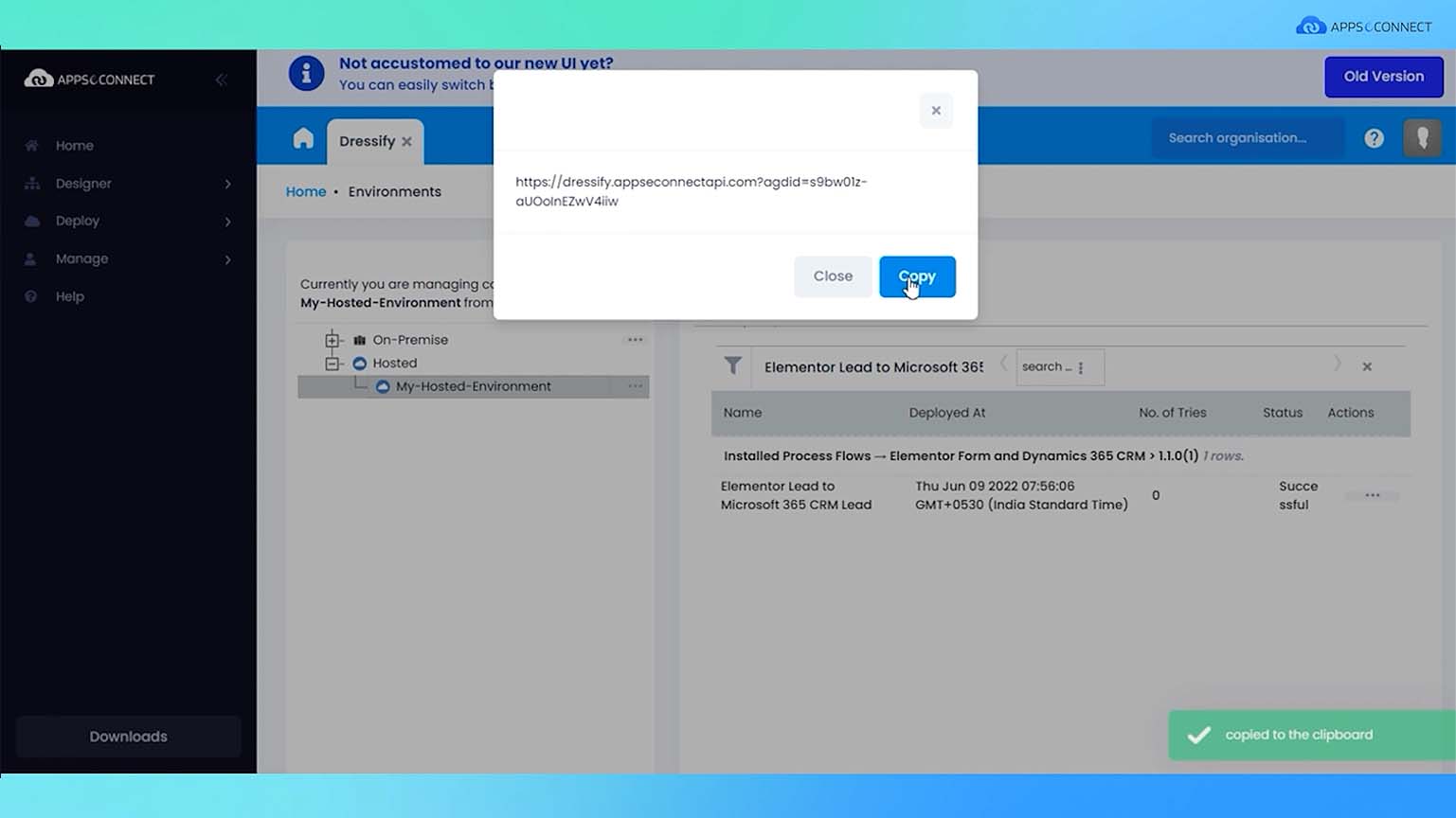Open Actions ellipsis for Elementor Lead row

(1372, 495)
